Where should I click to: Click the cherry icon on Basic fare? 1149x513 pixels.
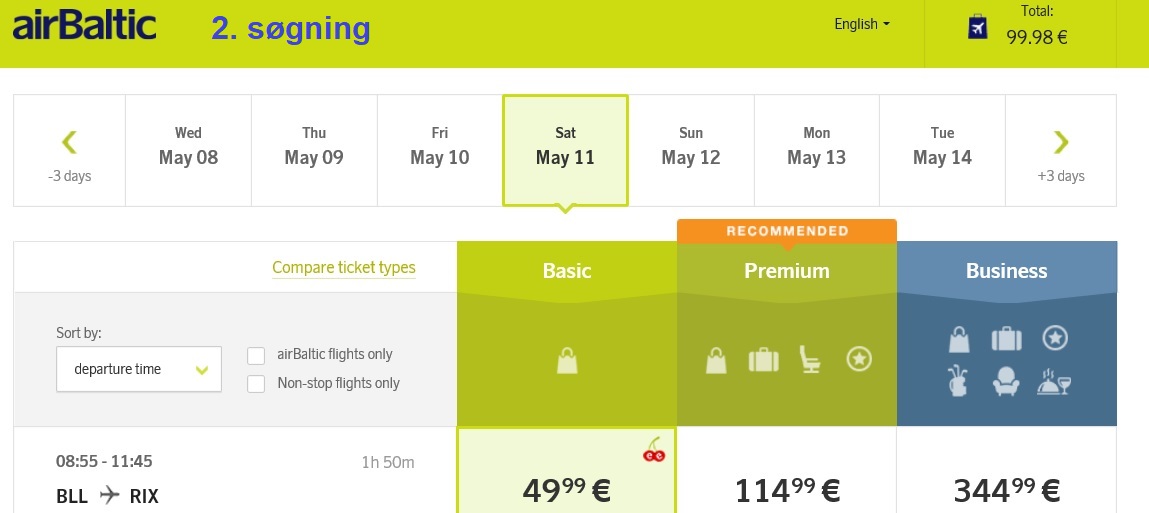click(x=654, y=450)
